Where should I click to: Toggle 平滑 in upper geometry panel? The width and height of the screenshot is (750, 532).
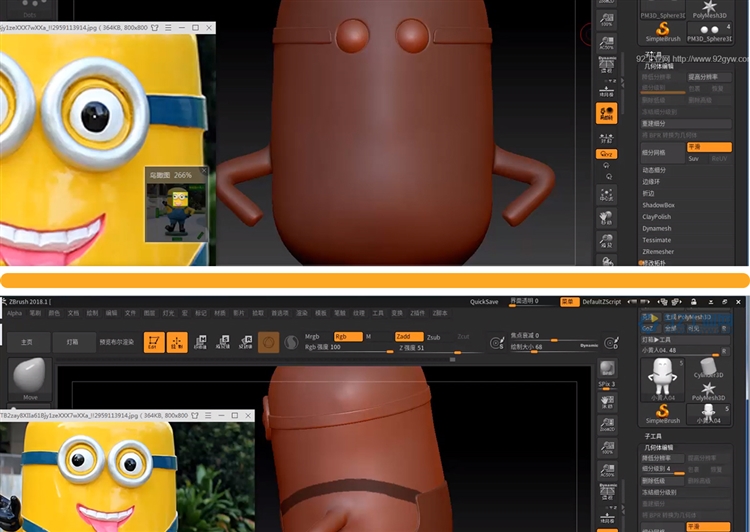[709, 147]
